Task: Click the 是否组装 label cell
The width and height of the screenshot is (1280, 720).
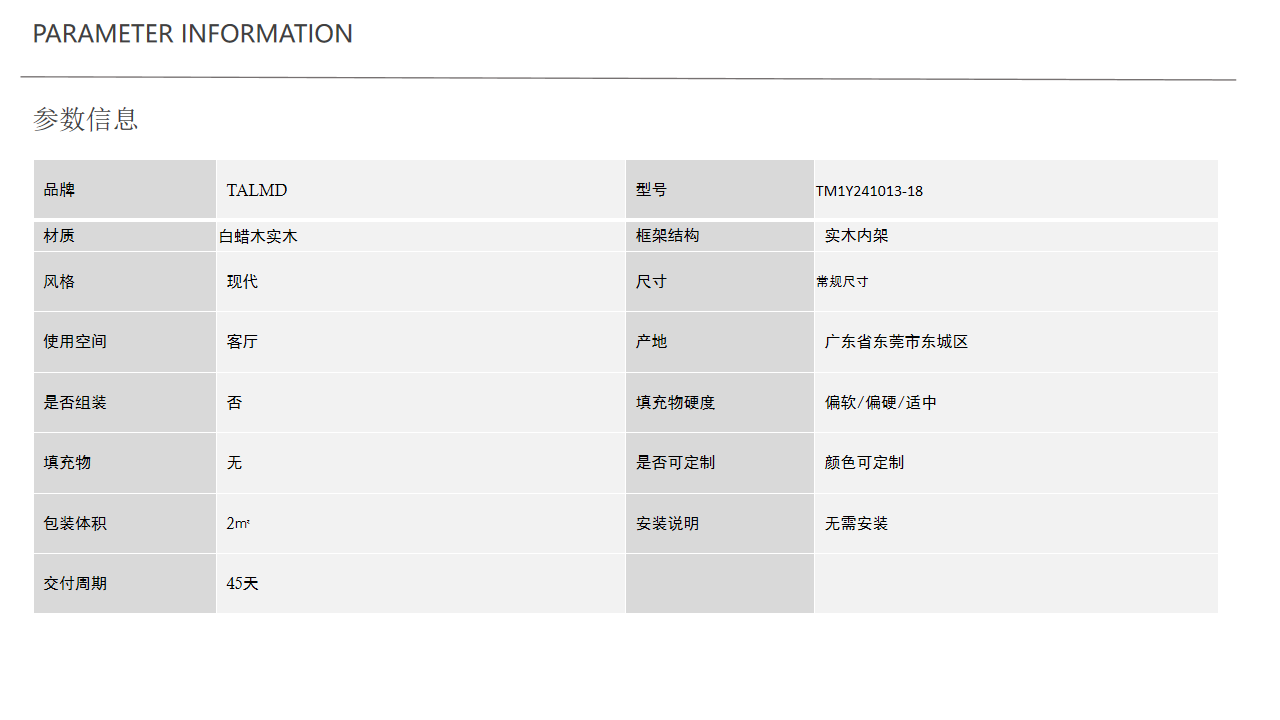Action: pyautogui.click(x=125, y=403)
